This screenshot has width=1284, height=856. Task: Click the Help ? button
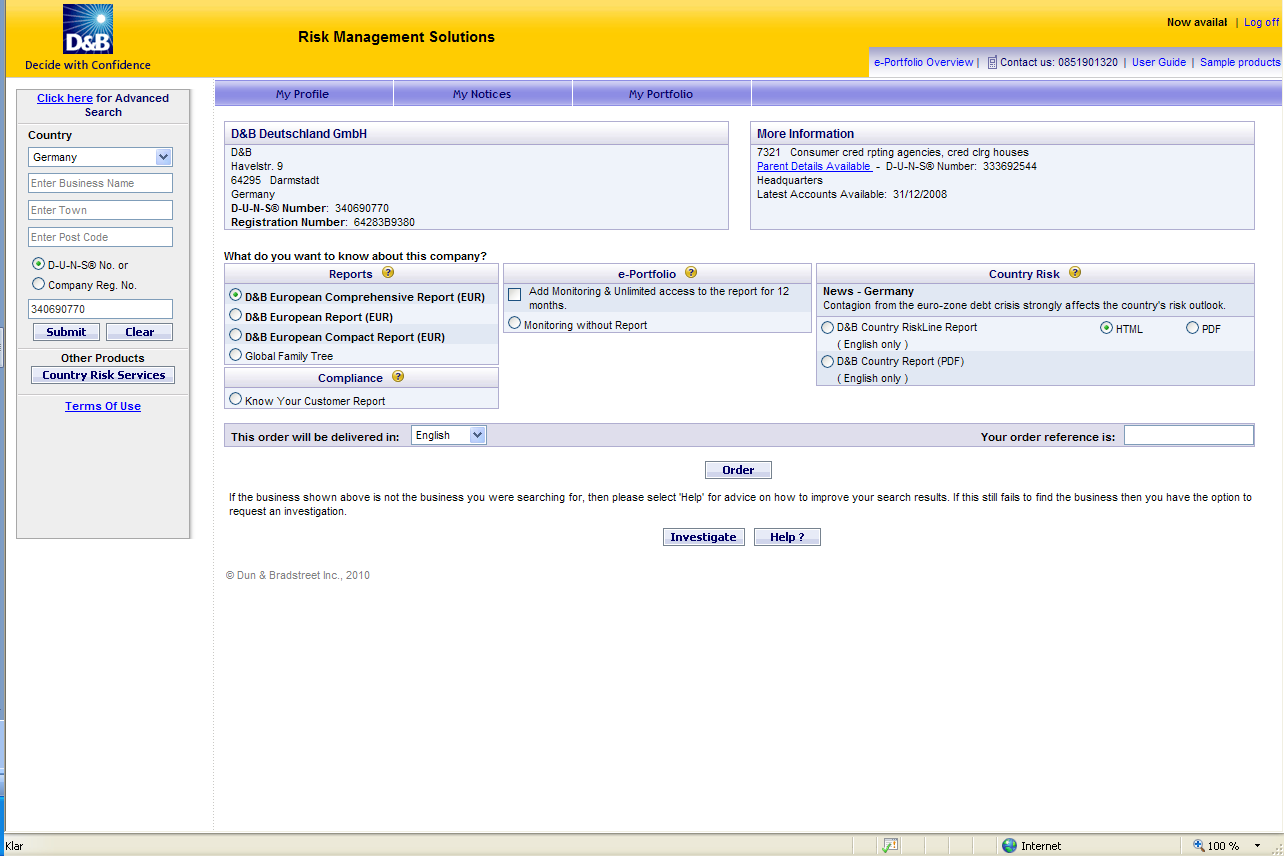click(x=787, y=537)
